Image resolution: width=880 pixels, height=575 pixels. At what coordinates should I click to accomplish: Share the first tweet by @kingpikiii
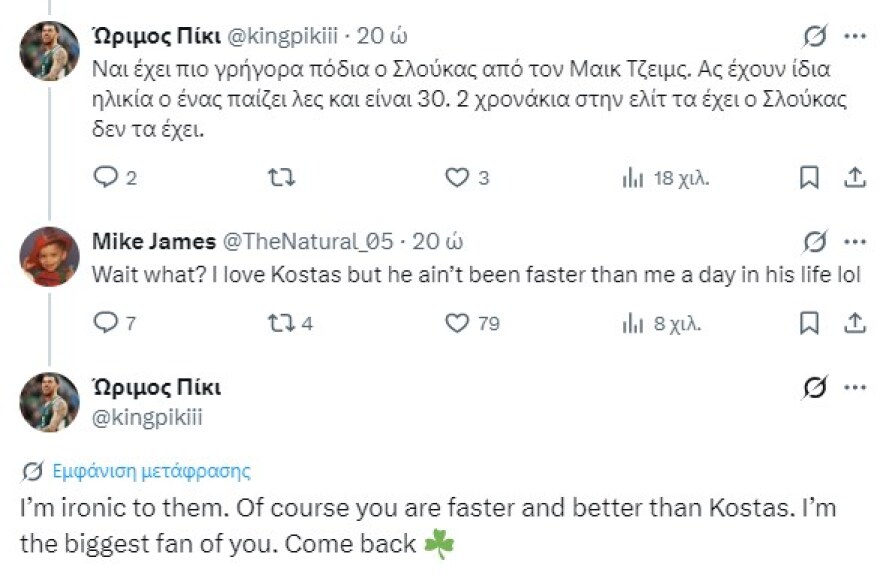click(x=855, y=178)
